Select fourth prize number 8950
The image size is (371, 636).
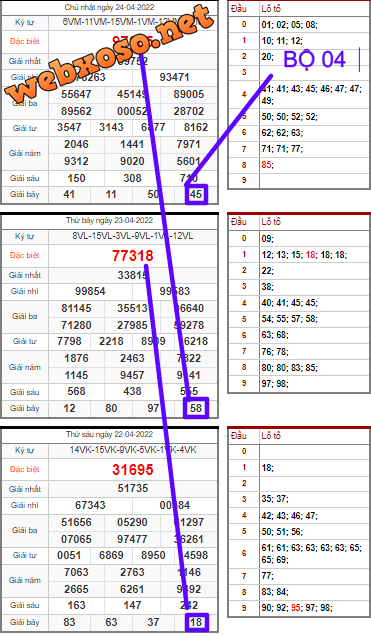(153, 555)
